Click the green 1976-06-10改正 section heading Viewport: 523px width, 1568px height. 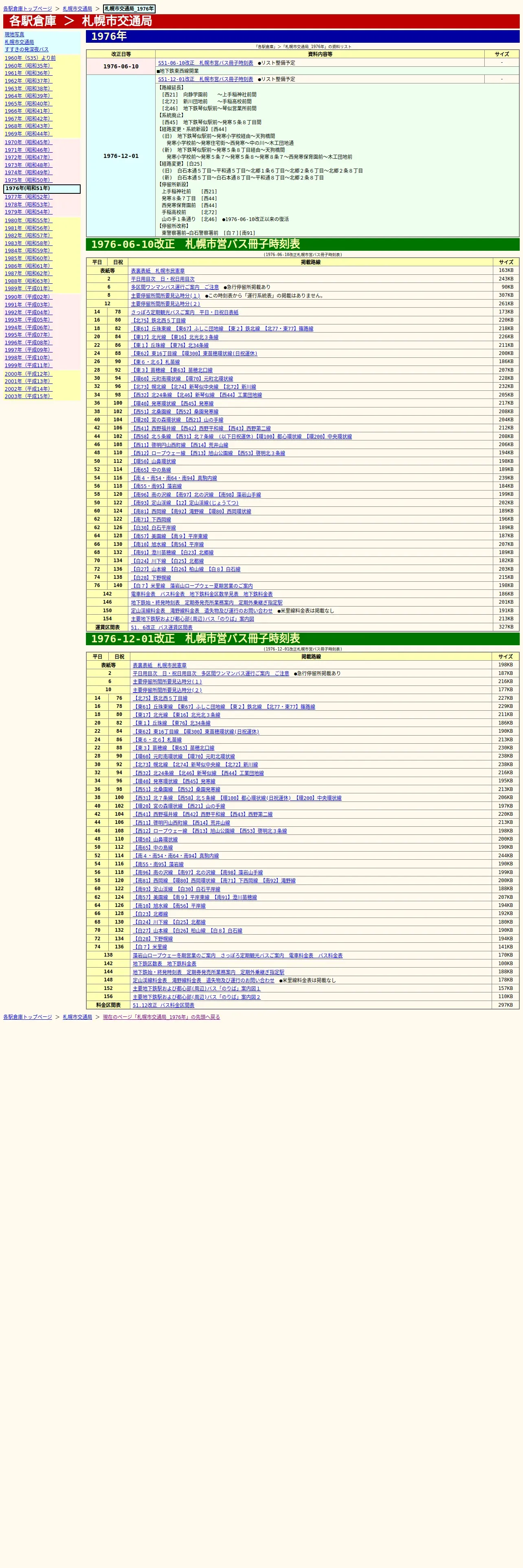pos(303,244)
